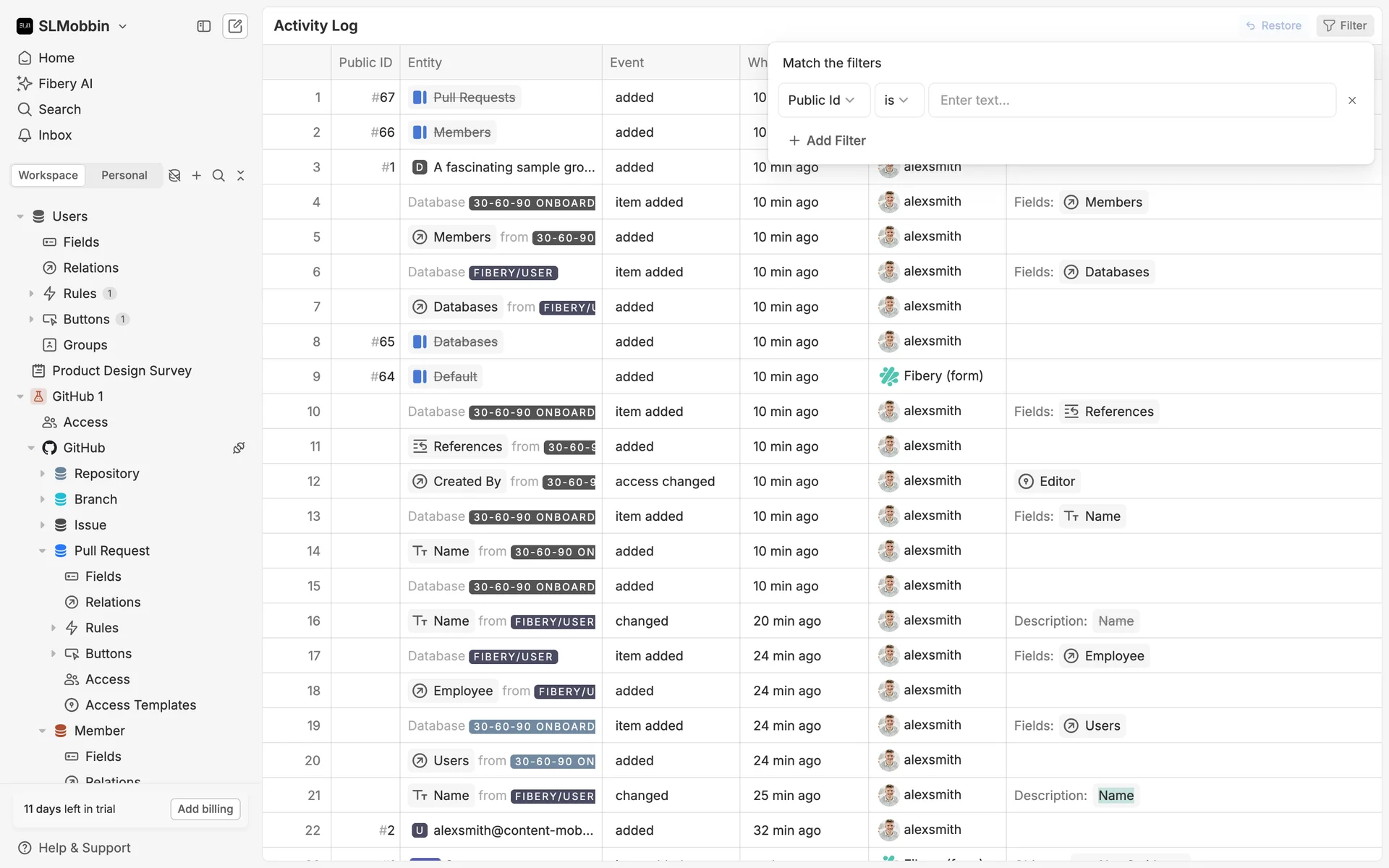Expand the Repository database node

42,474
